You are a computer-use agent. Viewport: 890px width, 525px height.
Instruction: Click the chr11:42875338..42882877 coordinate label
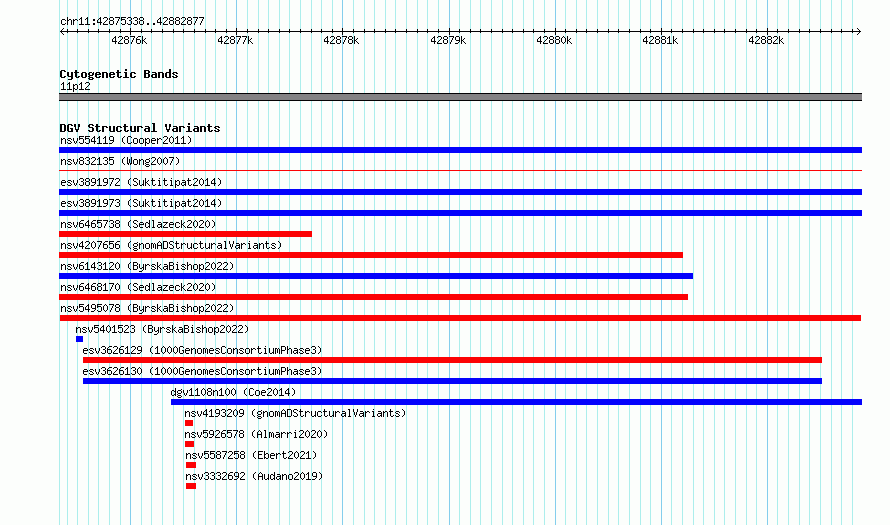(x=132, y=22)
